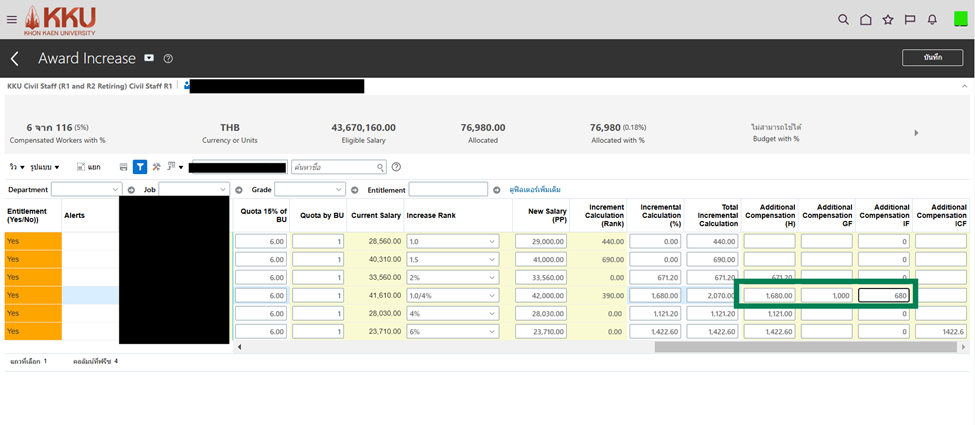Click the green user profile avatar
This screenshot has width=975, height=425.
[x=960, y=19]
